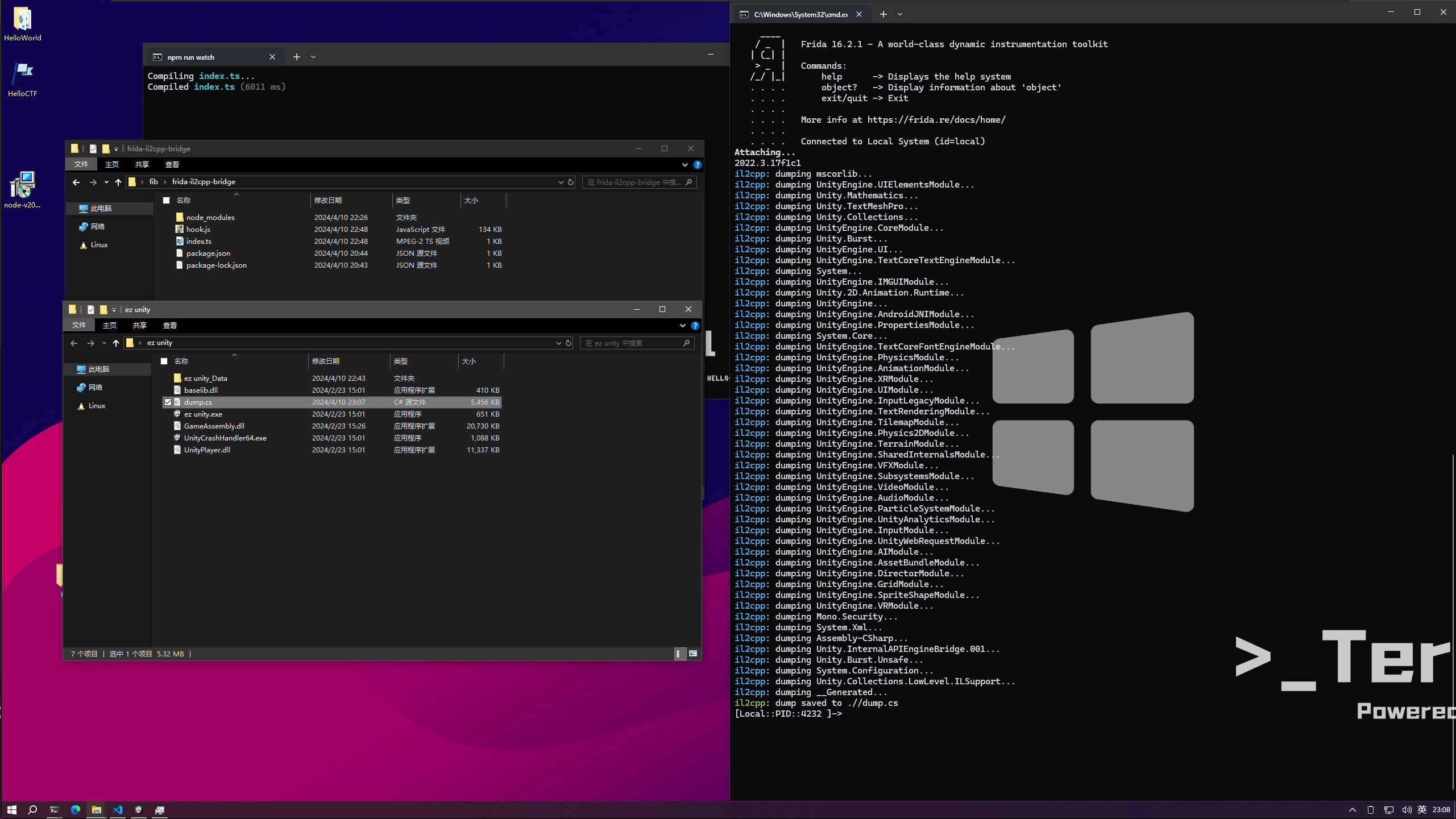1456x819 pixels.
Task: Select index.ts file row
Action: (334, 242)
